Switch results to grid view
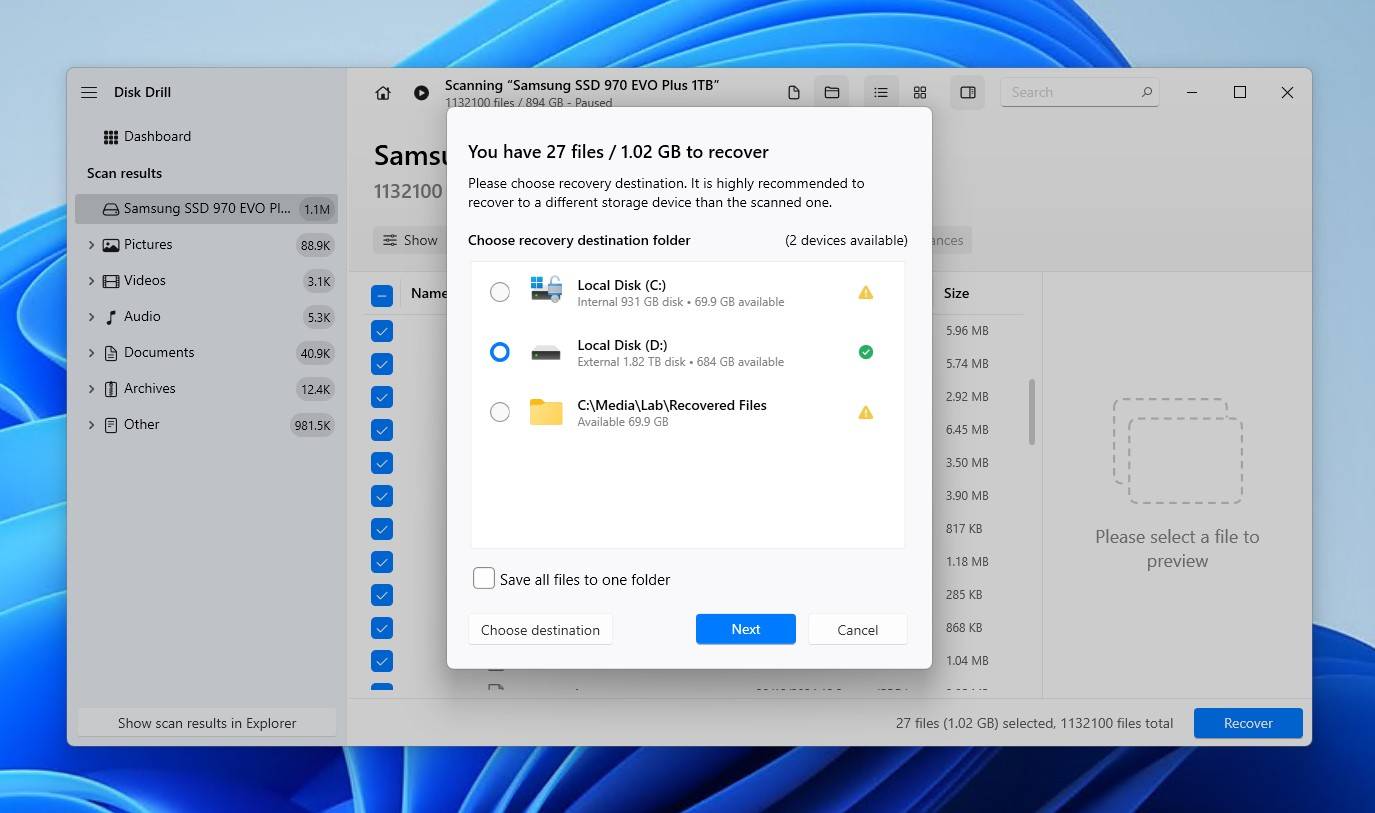 coord(919,92)
